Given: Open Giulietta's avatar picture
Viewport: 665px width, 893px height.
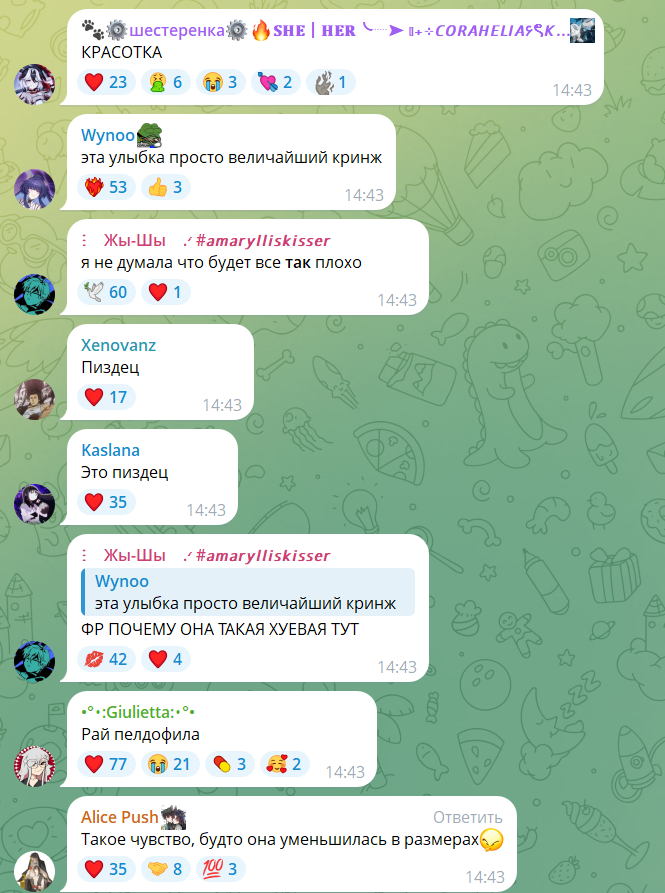Looking at the screenshot, I should pyautogui.click(x=35, y=766).
